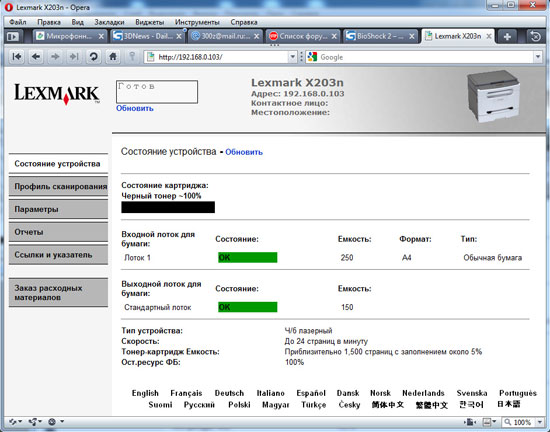
Task: Click the Lexmark logo
Action: pyautogui.click(x=57, y=94)
